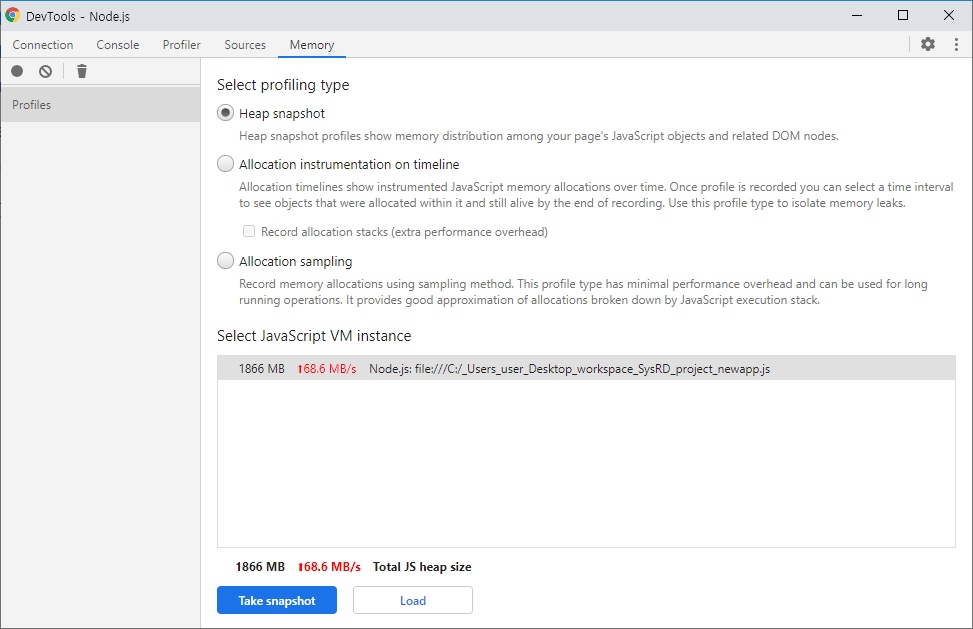Click the record heap profile icon
Screen dimensions: 973x629
17,71
